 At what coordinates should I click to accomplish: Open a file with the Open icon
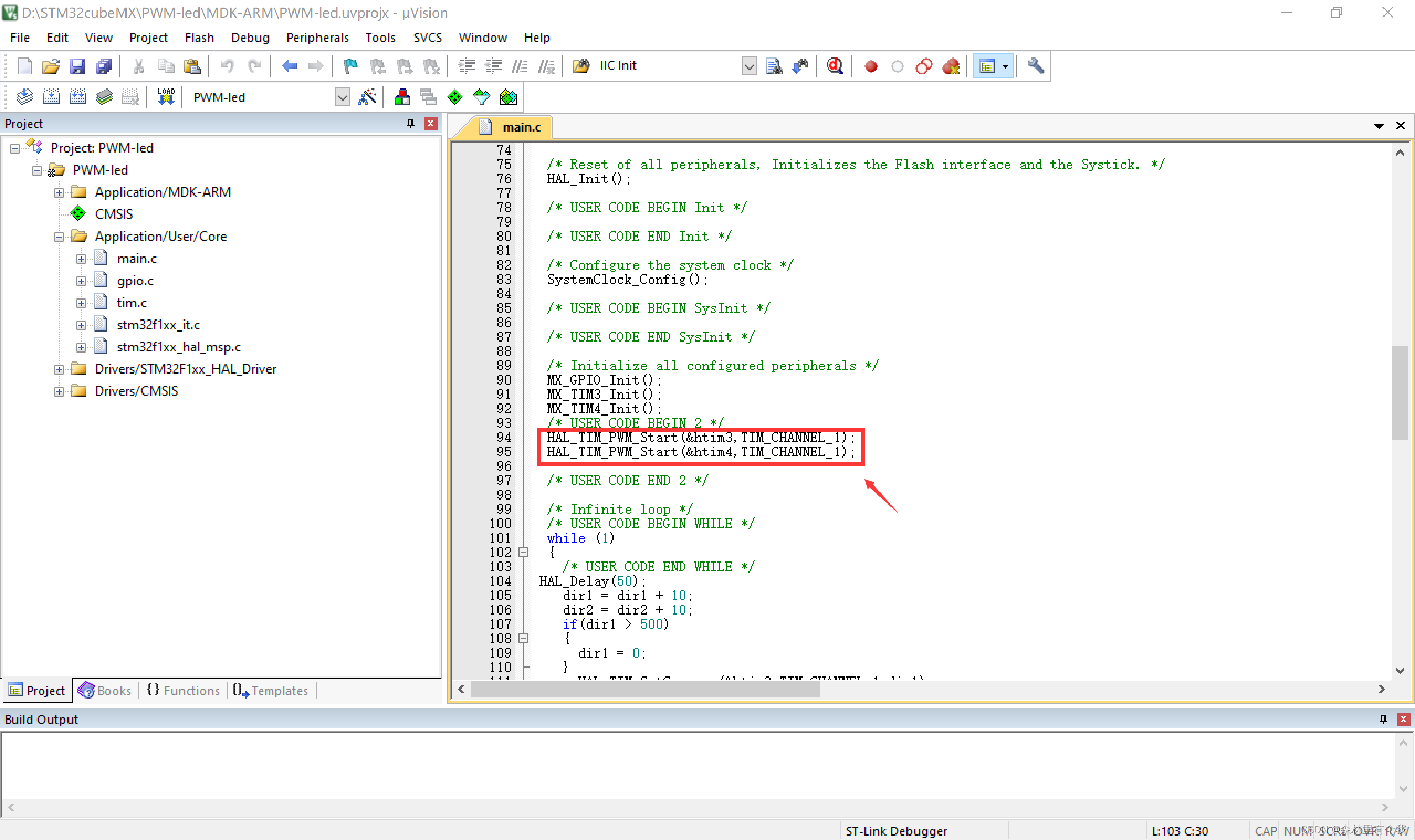50,66
